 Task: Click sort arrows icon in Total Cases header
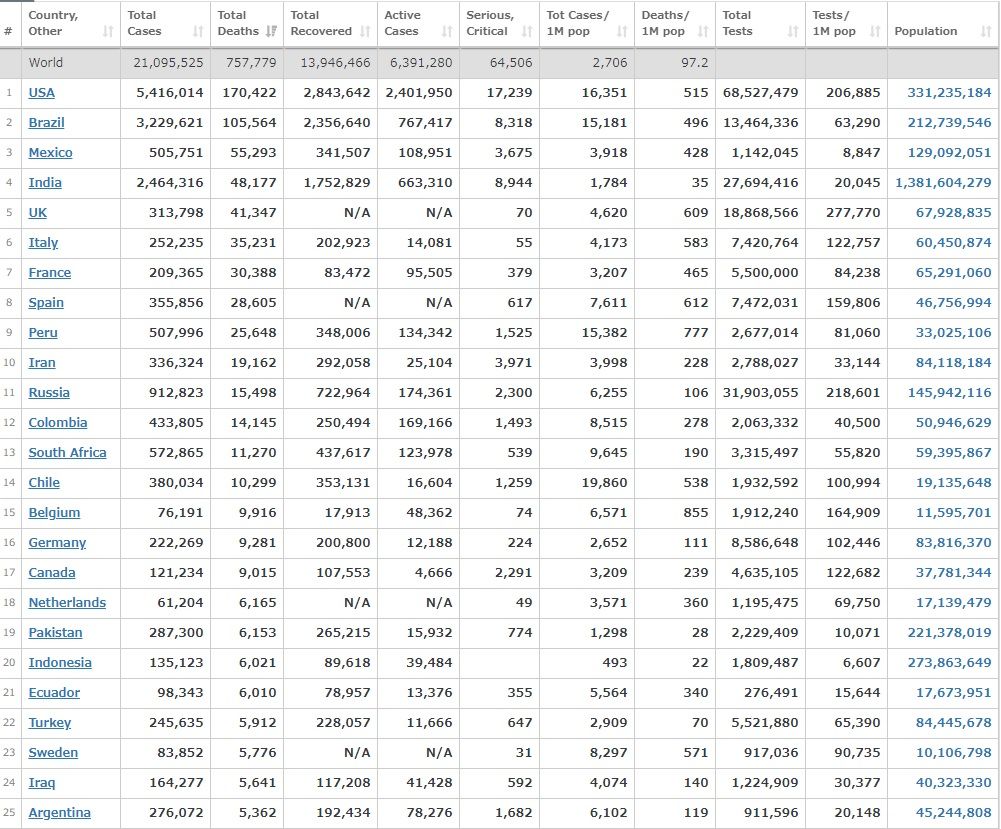click(x=198, y=32)
